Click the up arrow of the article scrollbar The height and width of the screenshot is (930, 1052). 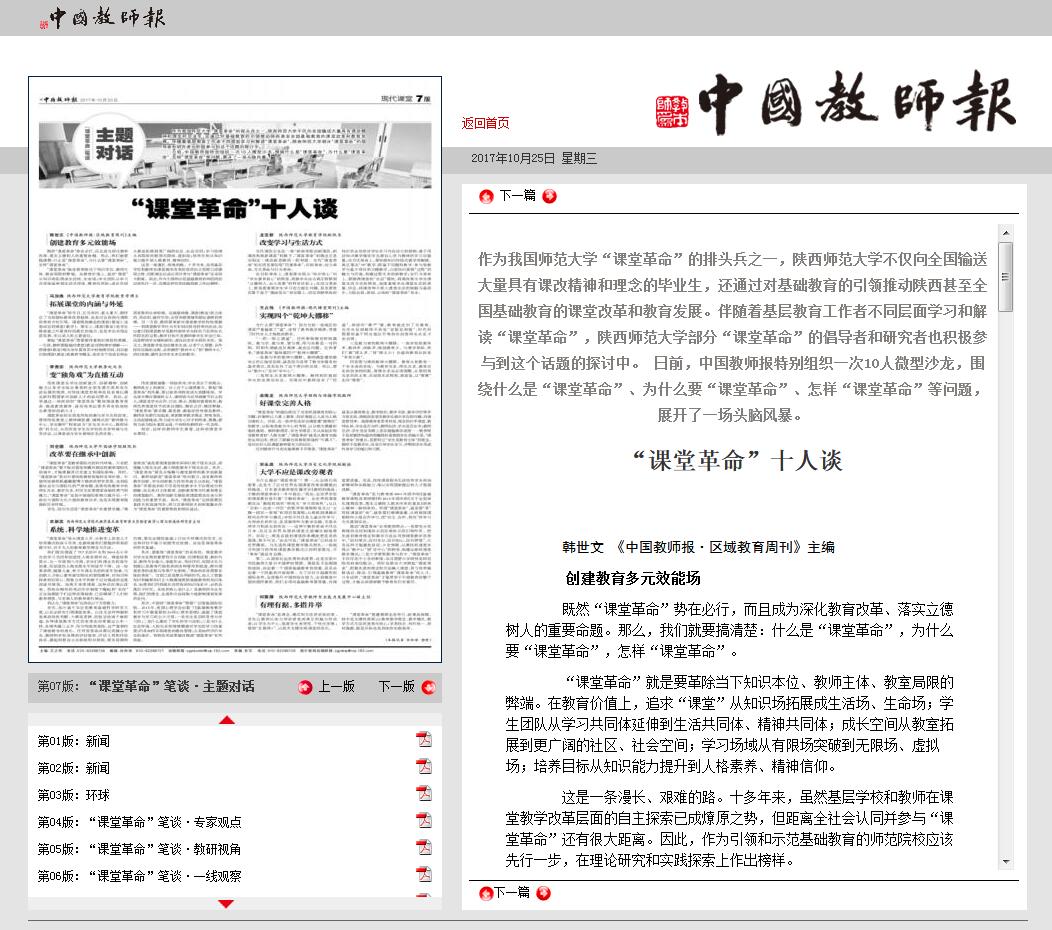click(x=1006, y=233)
